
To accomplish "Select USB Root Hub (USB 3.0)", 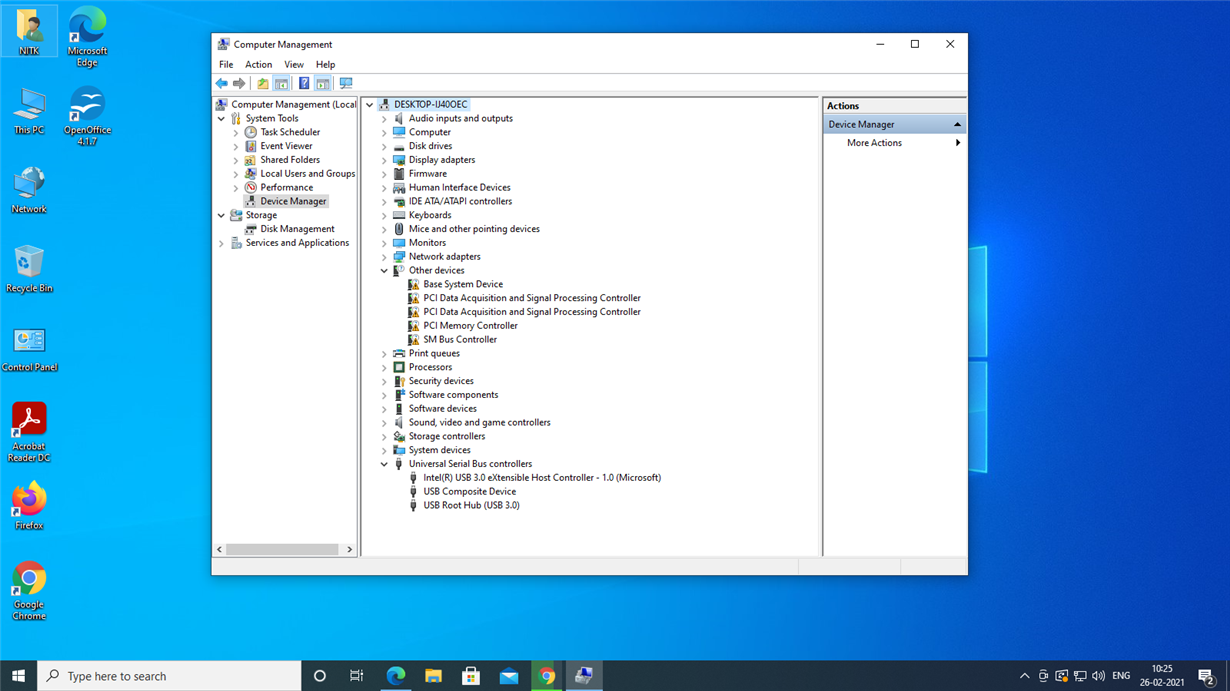I will [x=471, y=506].
